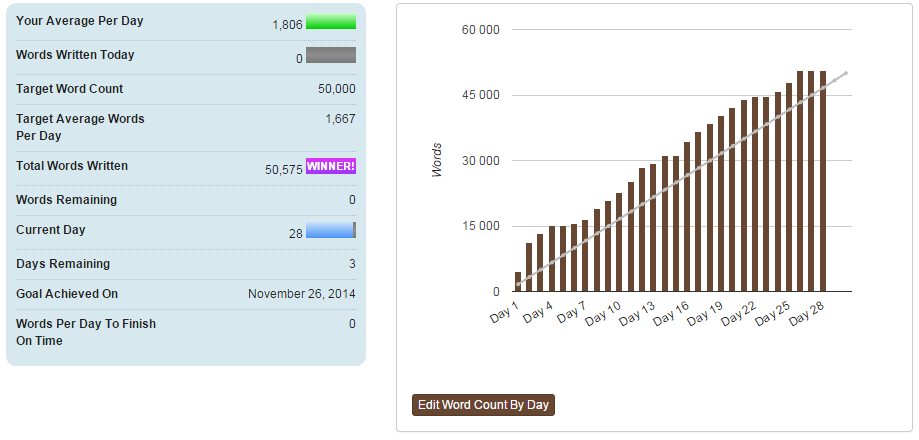Viewport: 919px width, 440px height.
Task: Click the green Average Per Day progress bar
Action: coord(331,22)
